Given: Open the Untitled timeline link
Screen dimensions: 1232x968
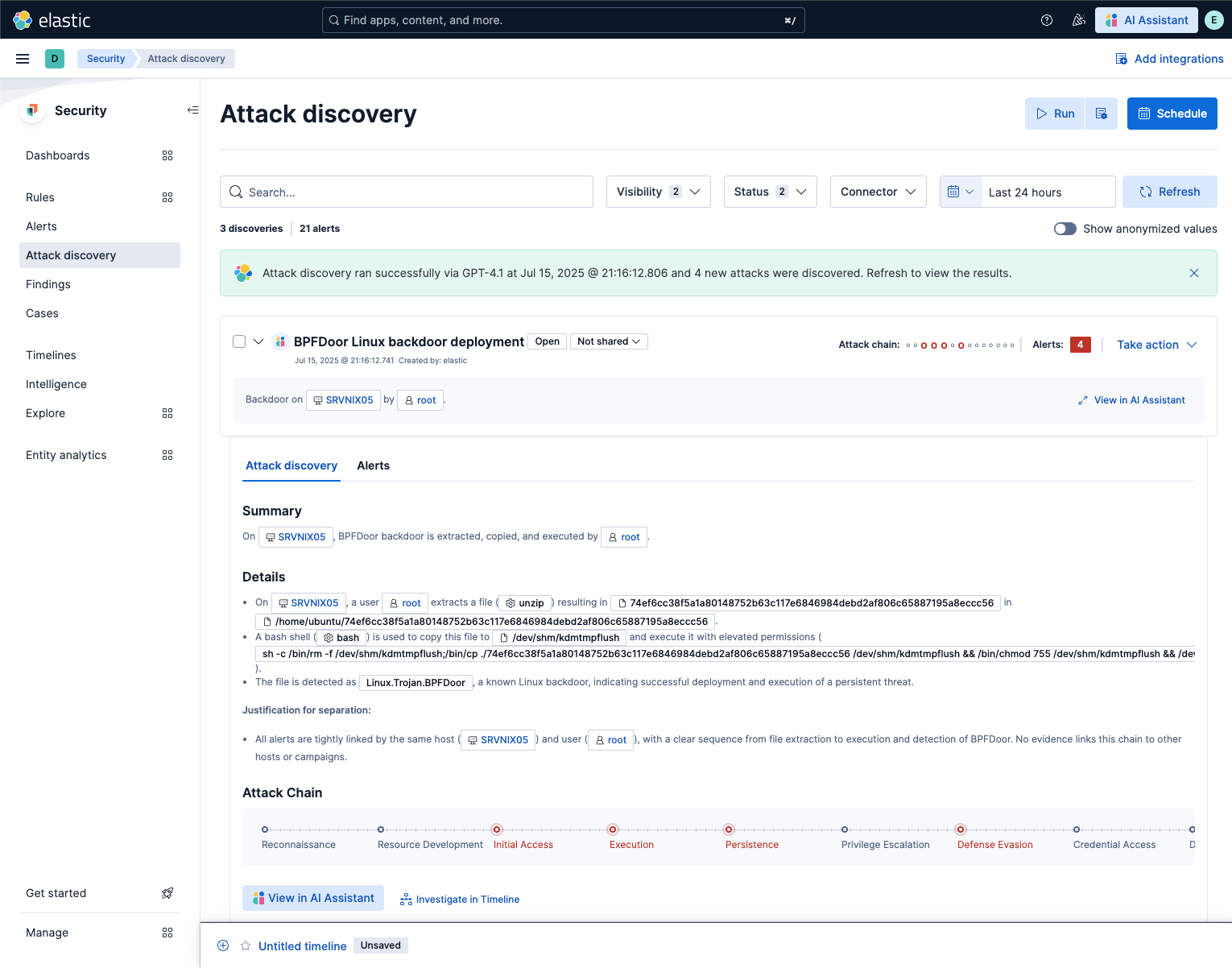Looking at the screenshot, I should (x=302, y=946).
